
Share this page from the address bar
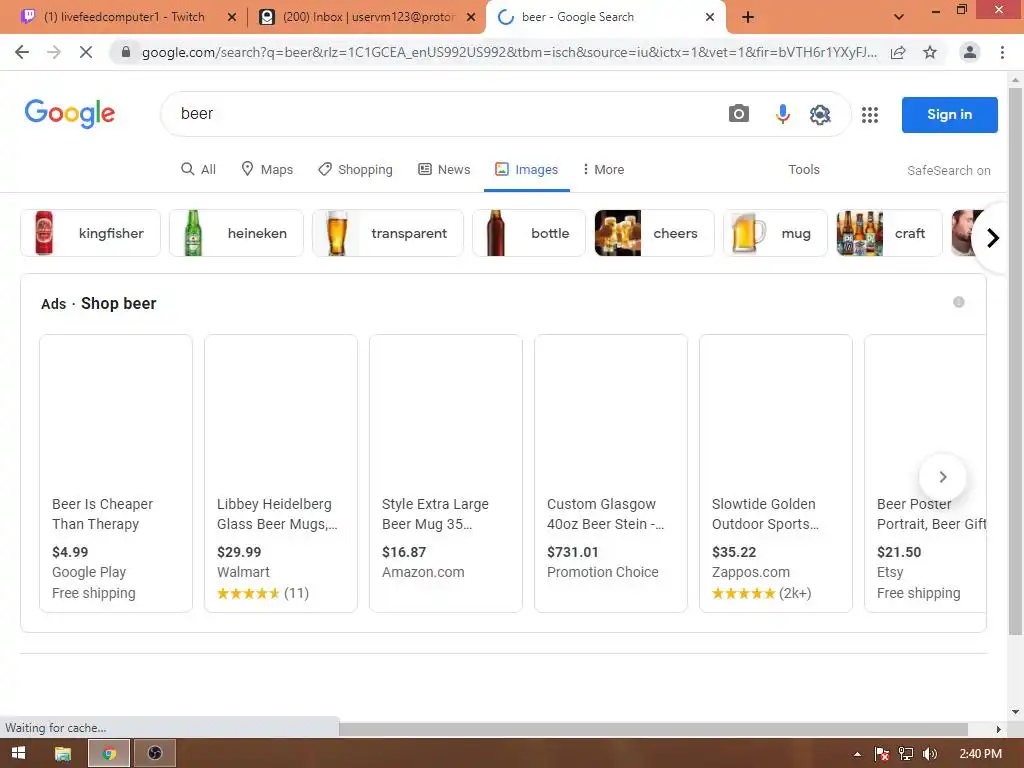(898, 52)
